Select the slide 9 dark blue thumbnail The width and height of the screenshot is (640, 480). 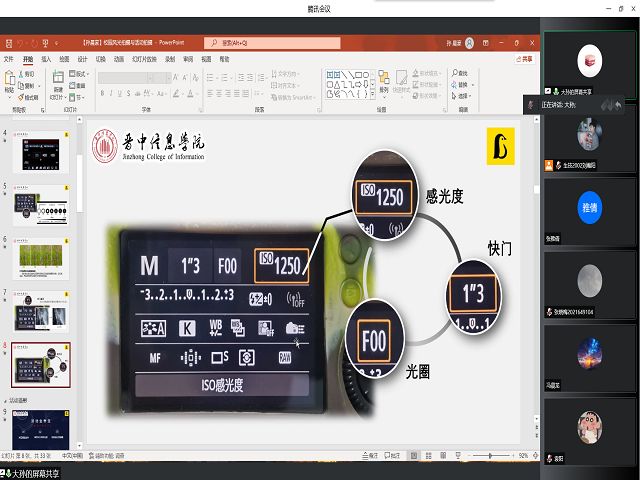[x=41, y=430]
